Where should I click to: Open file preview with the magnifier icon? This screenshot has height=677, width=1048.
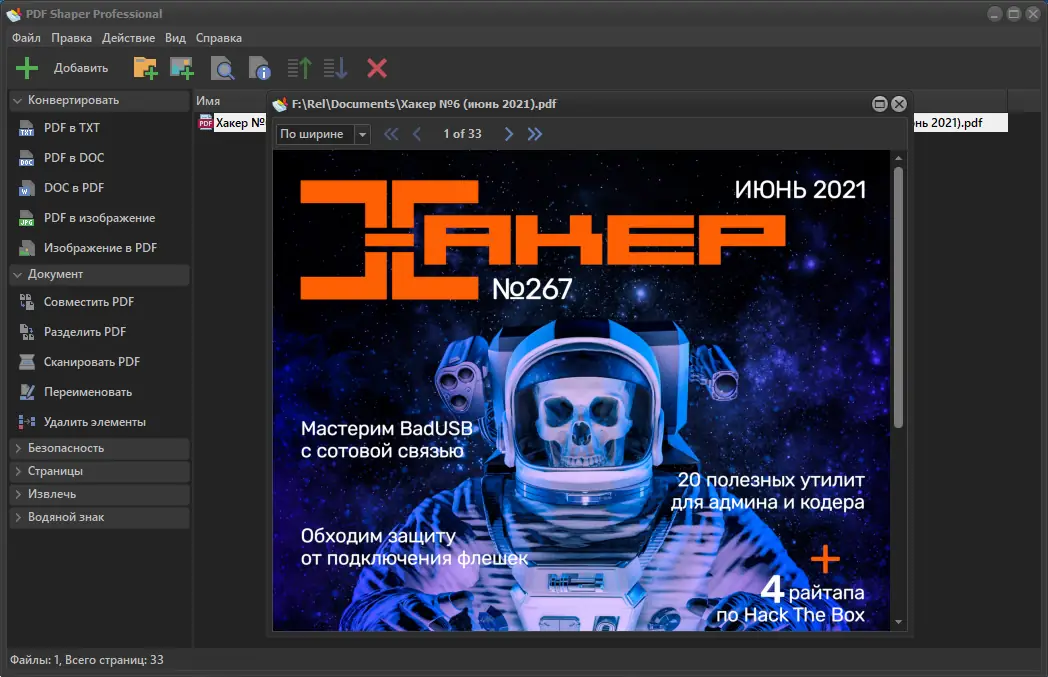click(222, 68)
